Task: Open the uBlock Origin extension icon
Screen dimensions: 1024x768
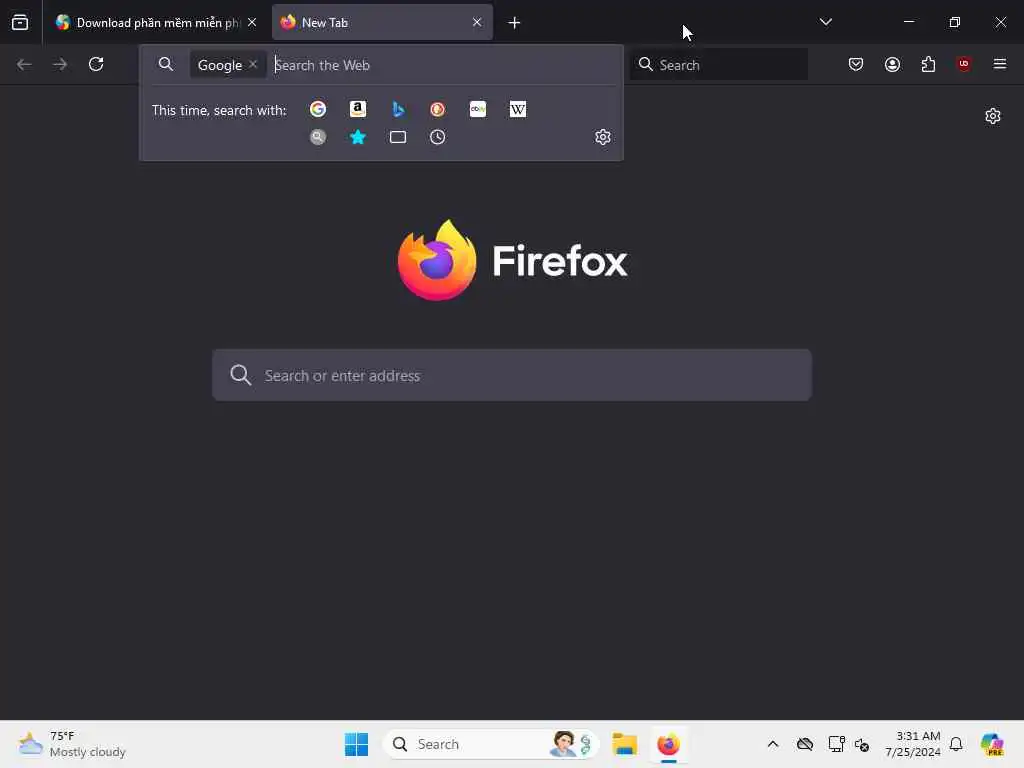Action: 964,64
